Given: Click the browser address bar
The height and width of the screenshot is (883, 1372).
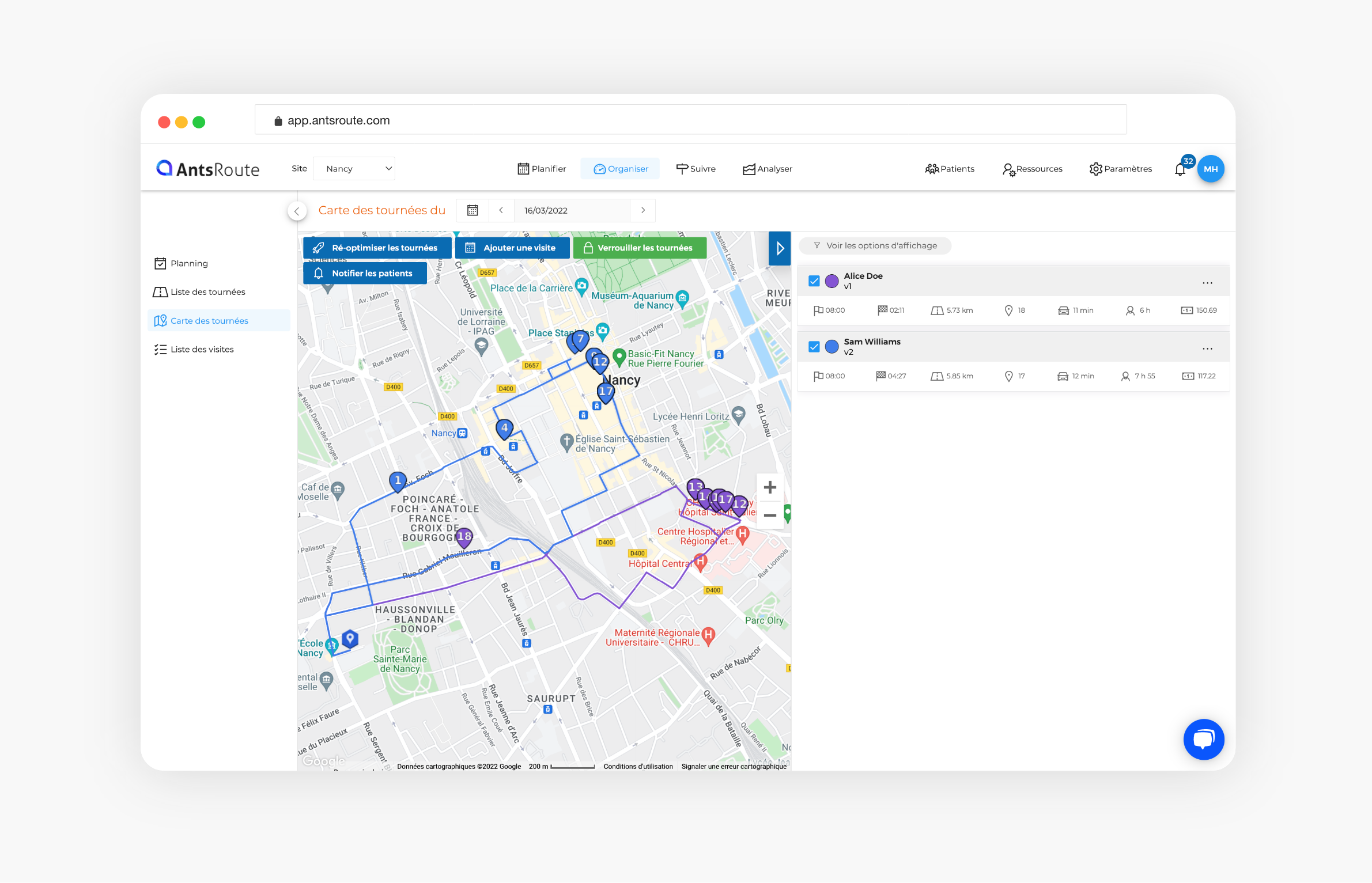Looking at the screenshot, I should pyautogui.click(x=690, y=120).
